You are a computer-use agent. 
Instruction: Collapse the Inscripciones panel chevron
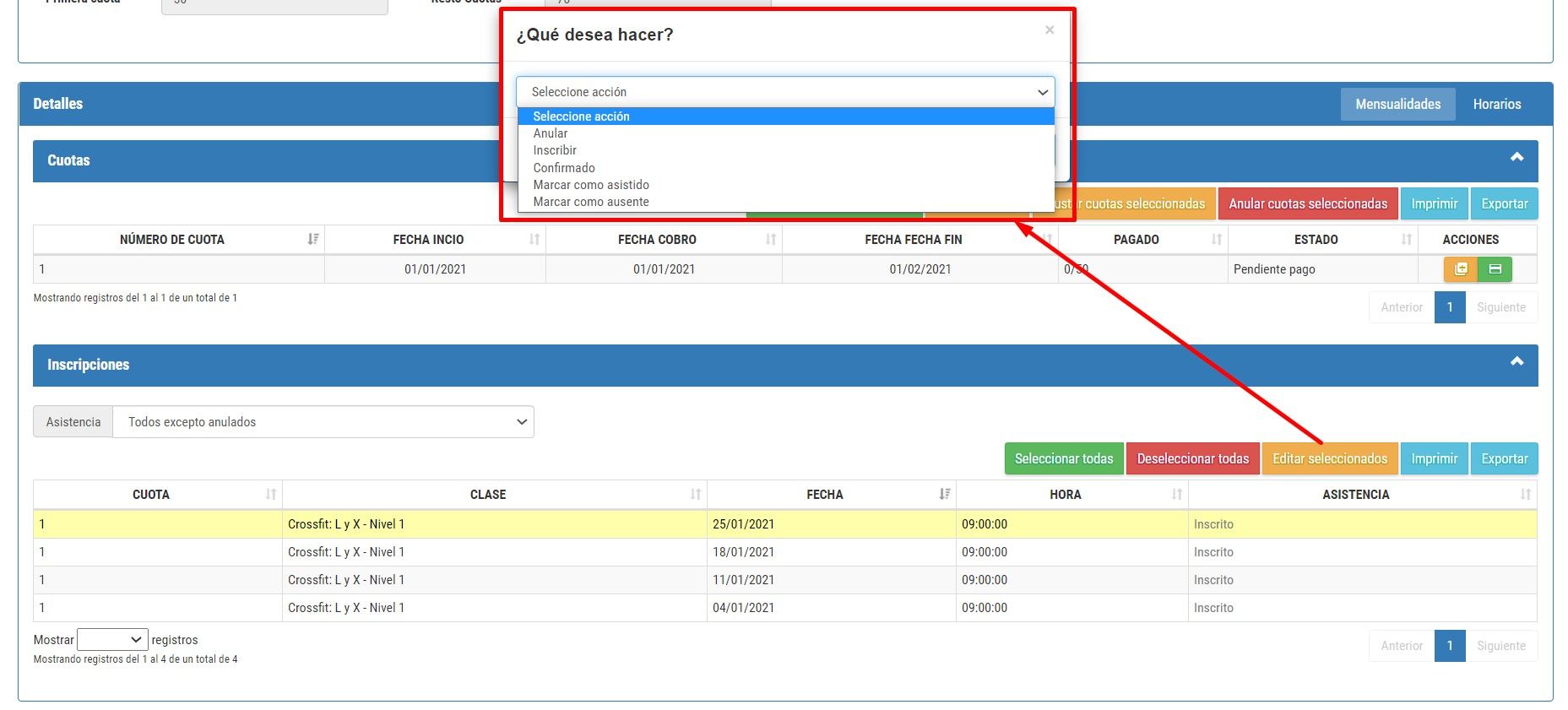pyautogui.click(x=1516, y=362)
